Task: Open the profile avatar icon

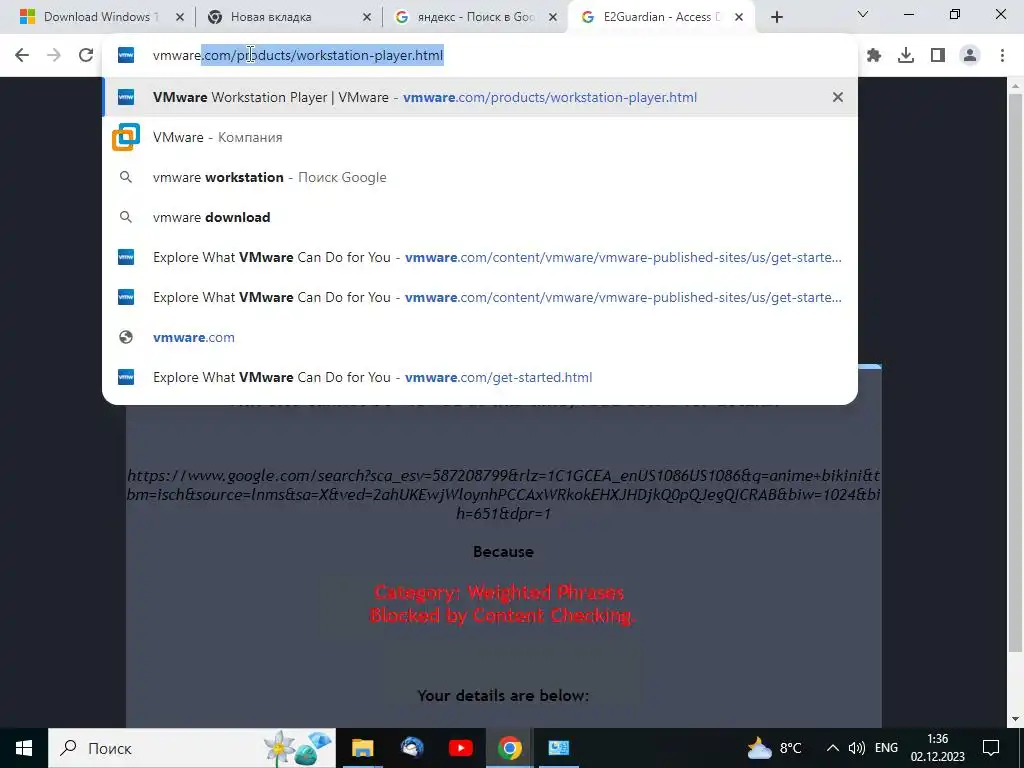Action: coord(970,56)
